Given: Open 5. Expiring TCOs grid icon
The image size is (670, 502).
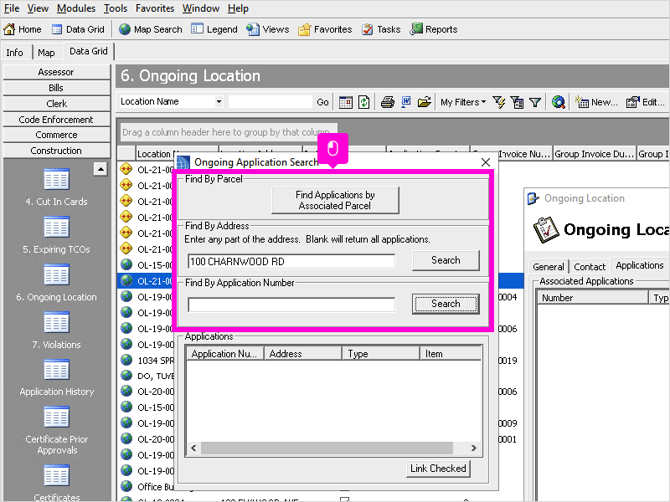Looking at the screenshot, I should (x=56, y=227).
